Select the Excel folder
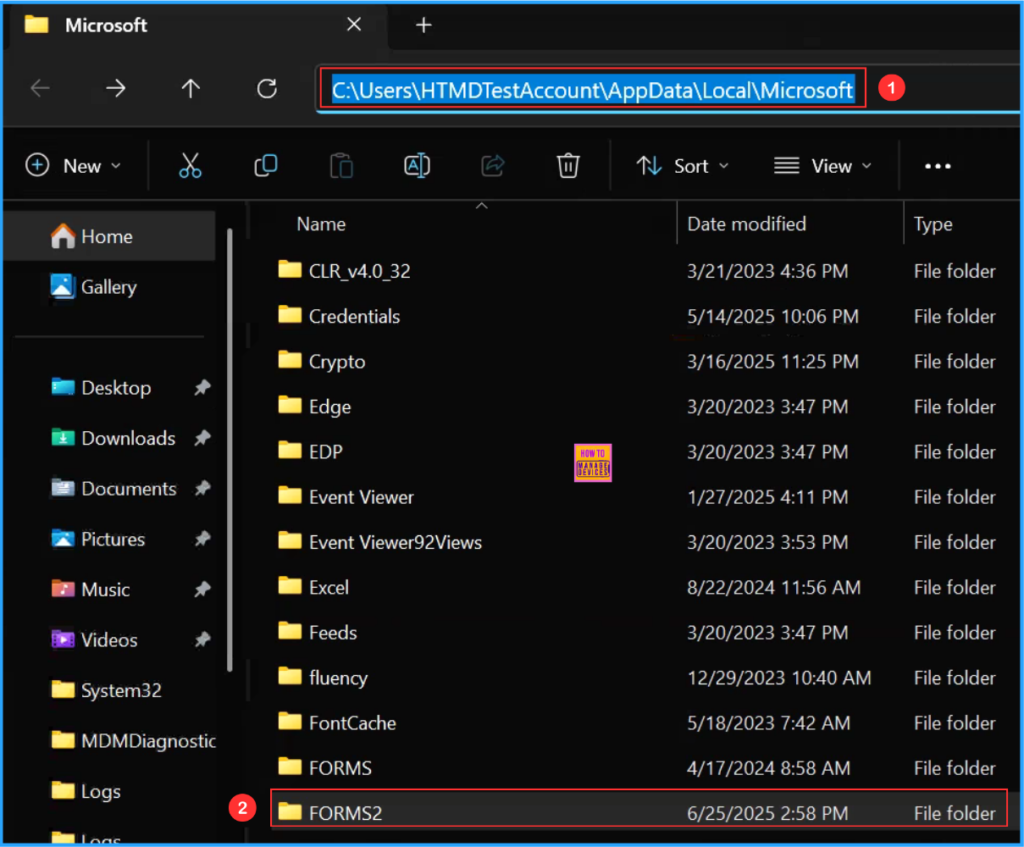 pos(639,587)
